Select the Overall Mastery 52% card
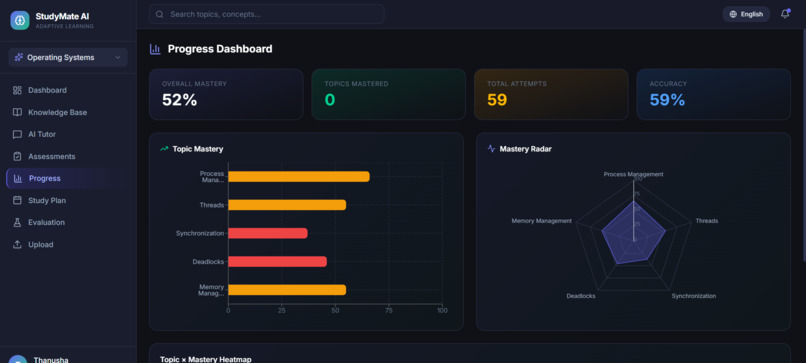The height and width of the screenshot is (363, 806). pos(226,94)
